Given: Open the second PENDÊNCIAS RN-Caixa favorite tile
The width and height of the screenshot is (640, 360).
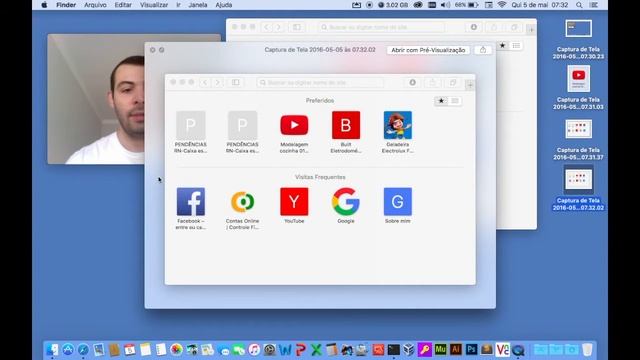Looking at the screenshot, I should (242, 132).
